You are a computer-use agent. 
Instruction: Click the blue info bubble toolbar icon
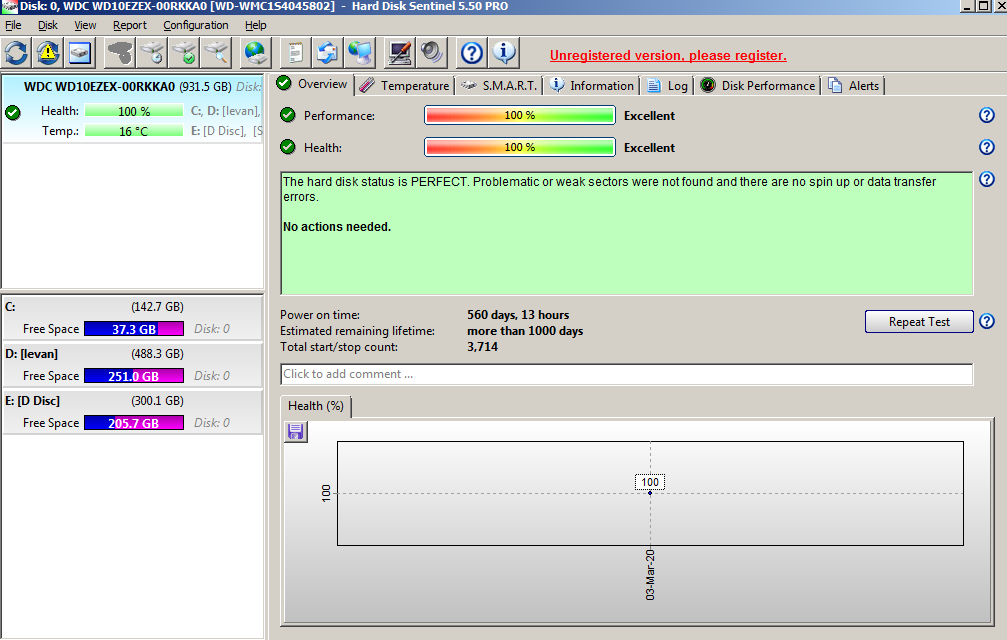click(504, 52)
